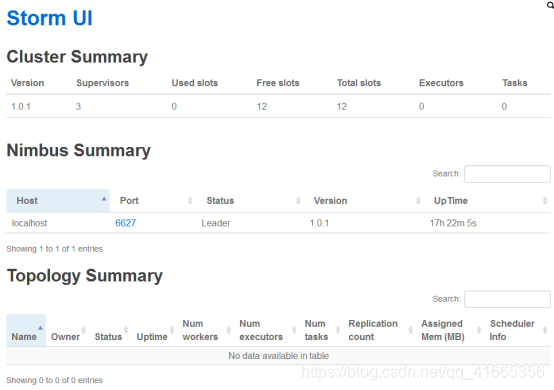The image size is (554, 390).
Task: Click the Free slots column header
Action: 278,83
